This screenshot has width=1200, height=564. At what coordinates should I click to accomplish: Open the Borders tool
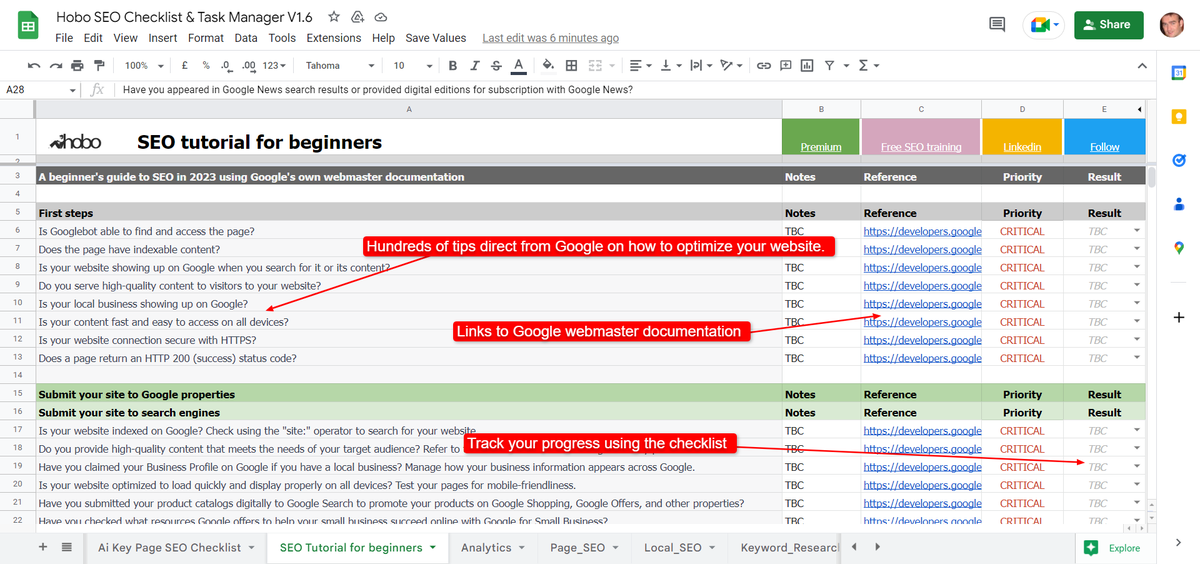tap(571, 66)
